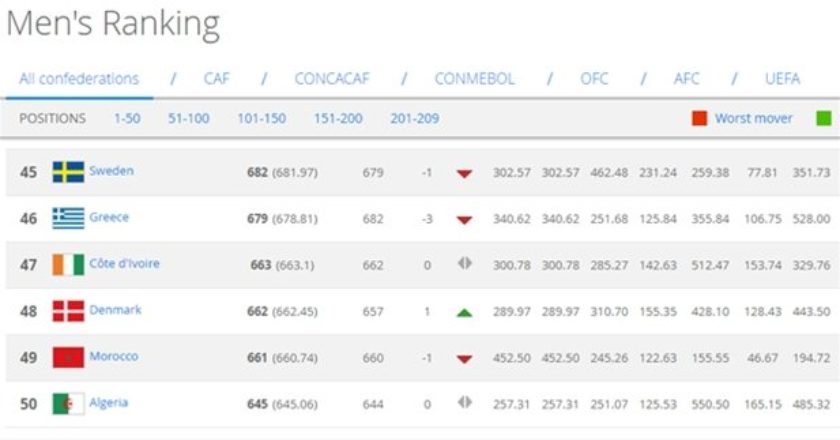This screenshot has width=840, height=440.
Task: Click the Denmark flag icon
Action: [x=68, y=311]
